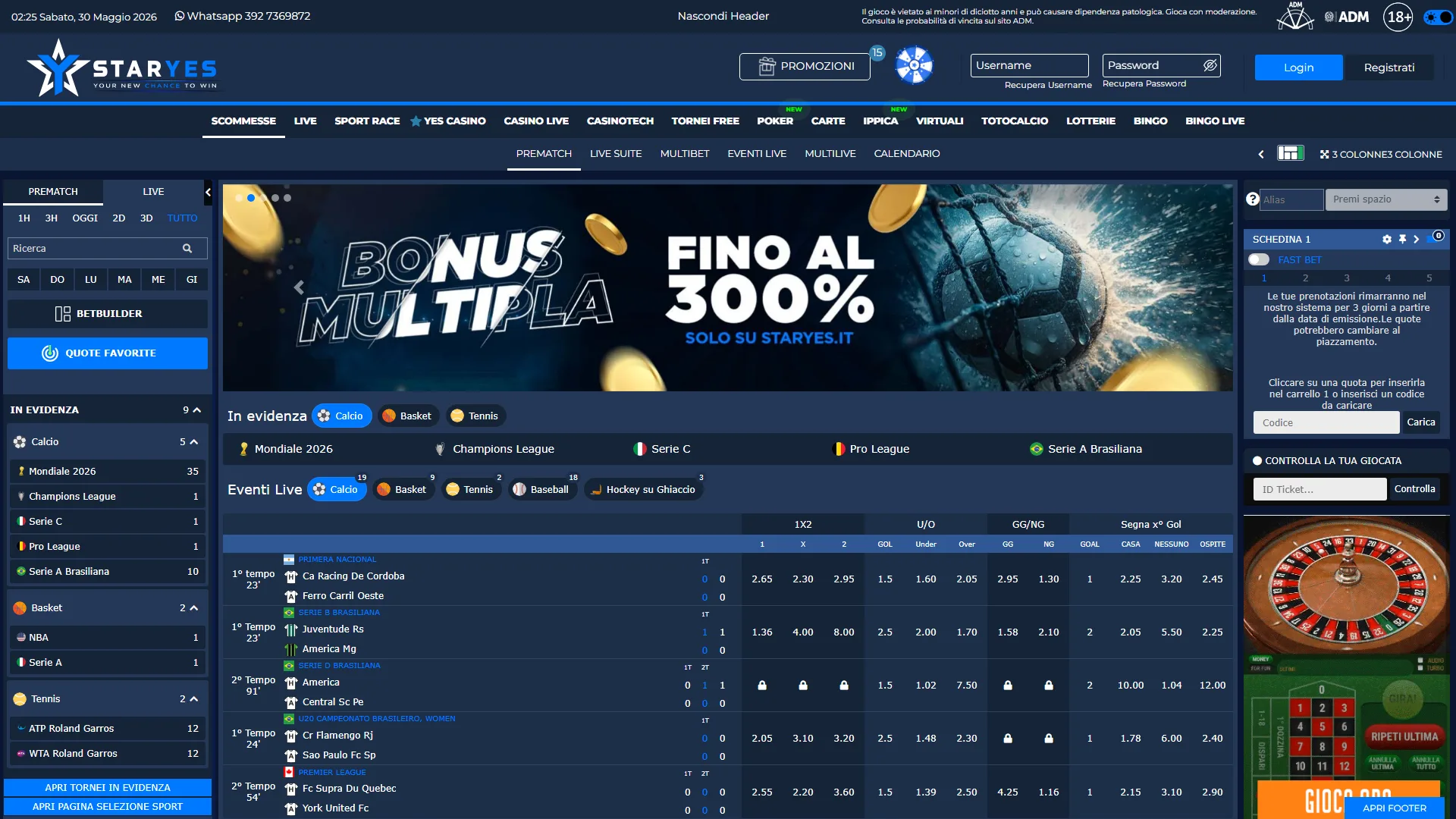Screen dimensions: 1456x819
Task: Click the Staryes logo
Action: click(122, 67)
